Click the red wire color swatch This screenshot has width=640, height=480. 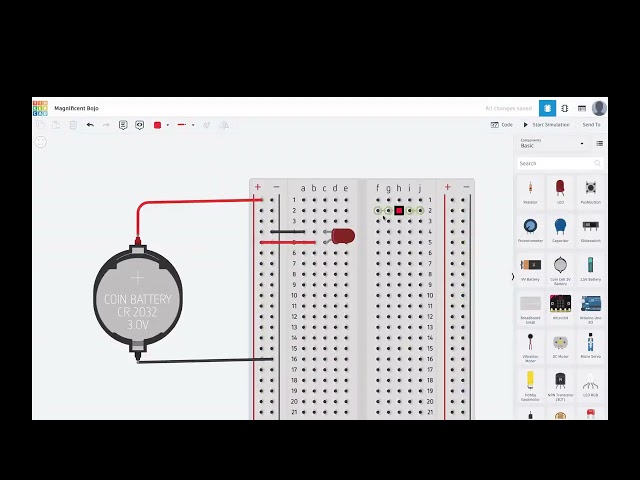click(x=158, y=125)
